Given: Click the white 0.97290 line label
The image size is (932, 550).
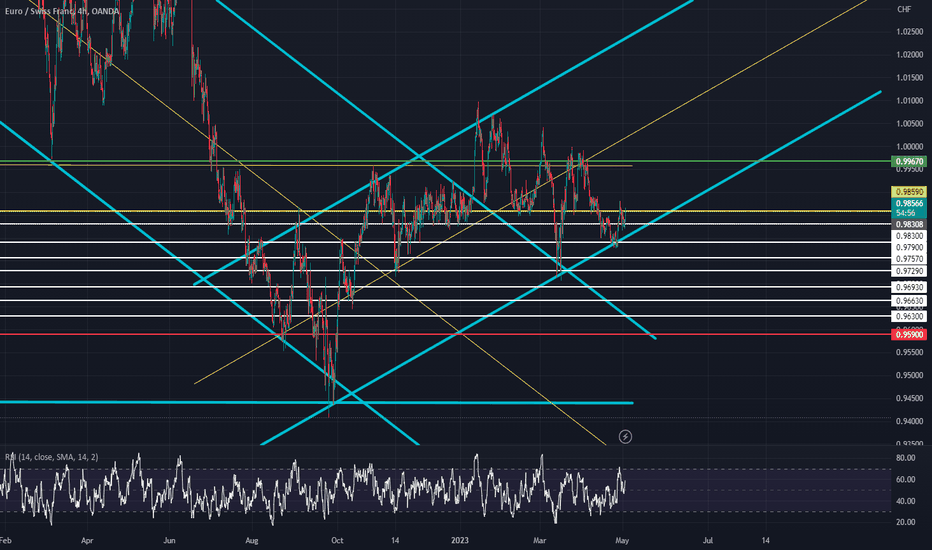Looking at the screenshot, I should click(909, 271).
